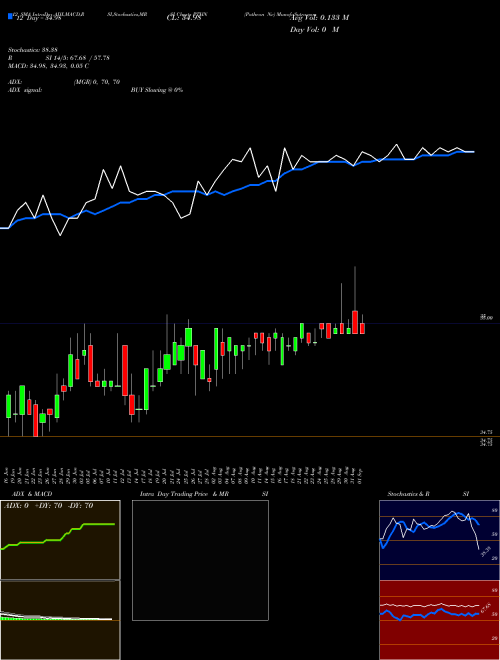
Task: Click the MACD histogram panel below ADX
Action: [60, 620]
